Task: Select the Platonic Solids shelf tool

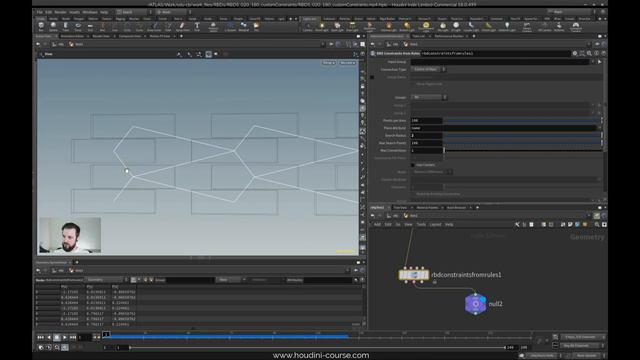Action: pyautogui.click(x=213, y=27)
